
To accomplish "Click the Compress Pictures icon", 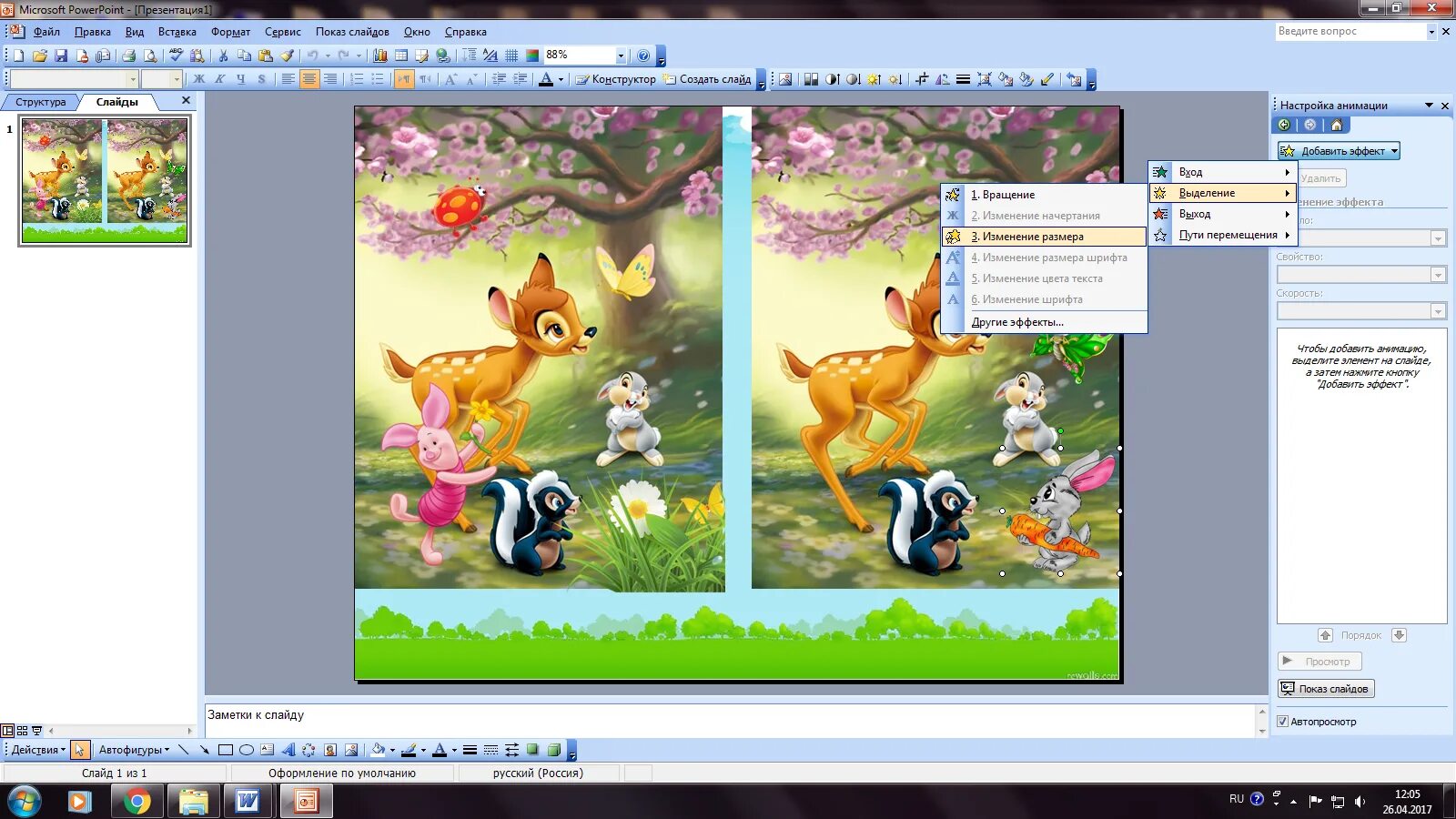I will tap(984, 79).
